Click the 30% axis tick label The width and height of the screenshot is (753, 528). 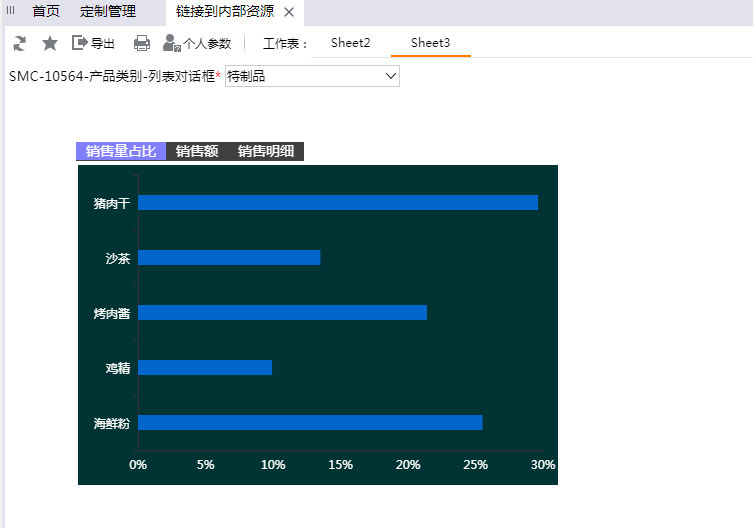tap(543, 465)
